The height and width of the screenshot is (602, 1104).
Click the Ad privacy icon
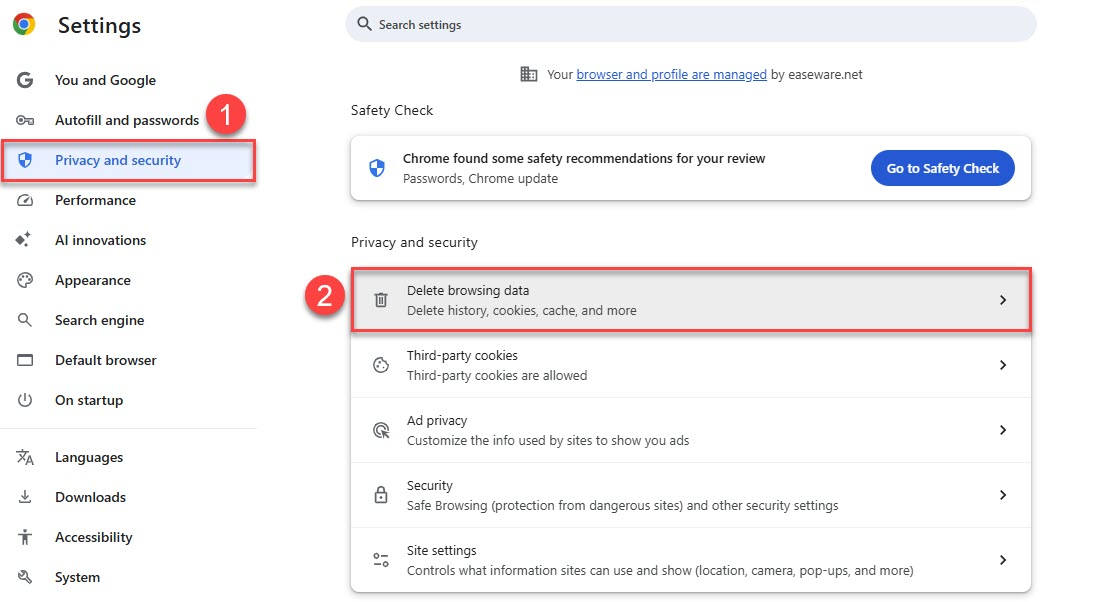click(x=381, y=430)
